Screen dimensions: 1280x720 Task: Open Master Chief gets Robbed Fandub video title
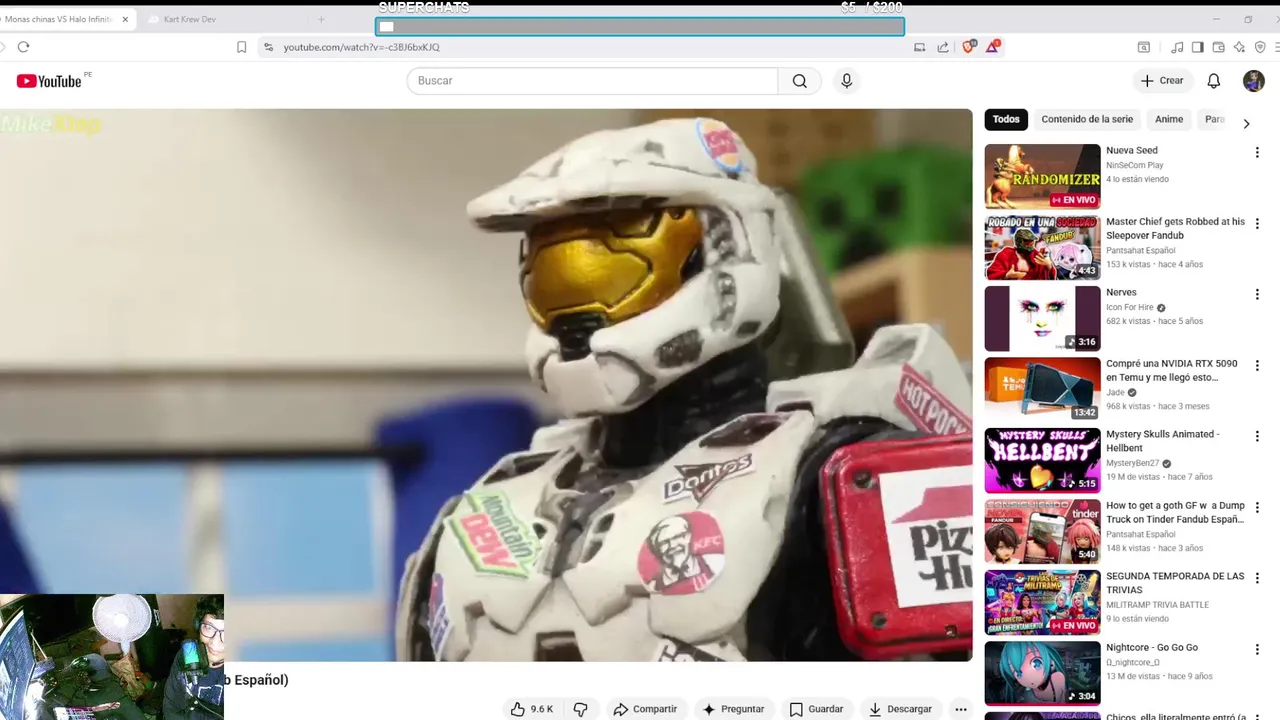pyautogui.click(x=1175, y=228)
